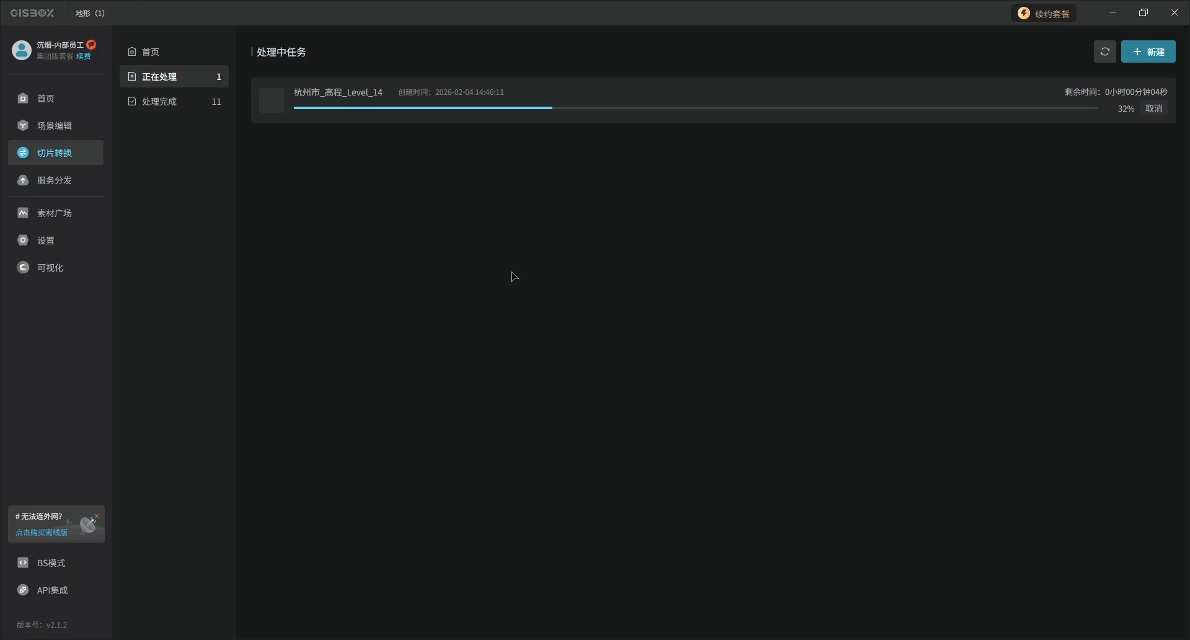
Task: Click the orange message badge beside username
Action: pyautogui.click(x=91, y=45)
